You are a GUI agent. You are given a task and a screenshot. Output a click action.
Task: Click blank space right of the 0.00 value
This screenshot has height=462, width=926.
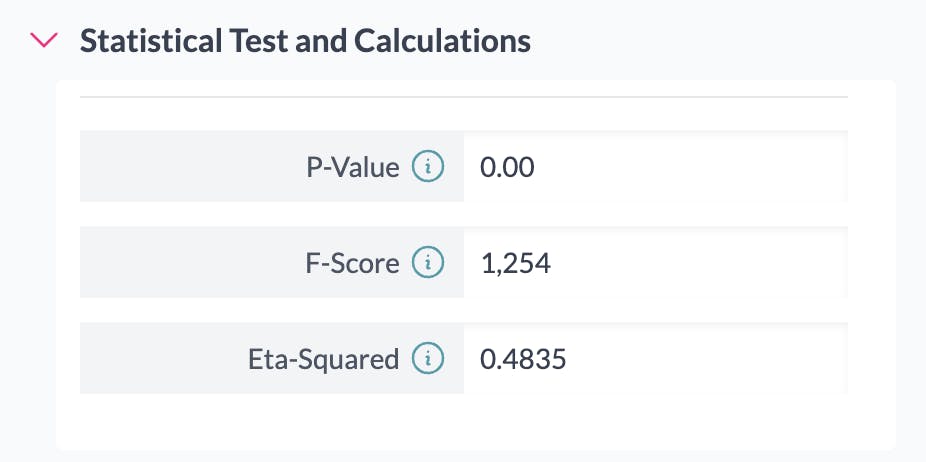point(700,167)
